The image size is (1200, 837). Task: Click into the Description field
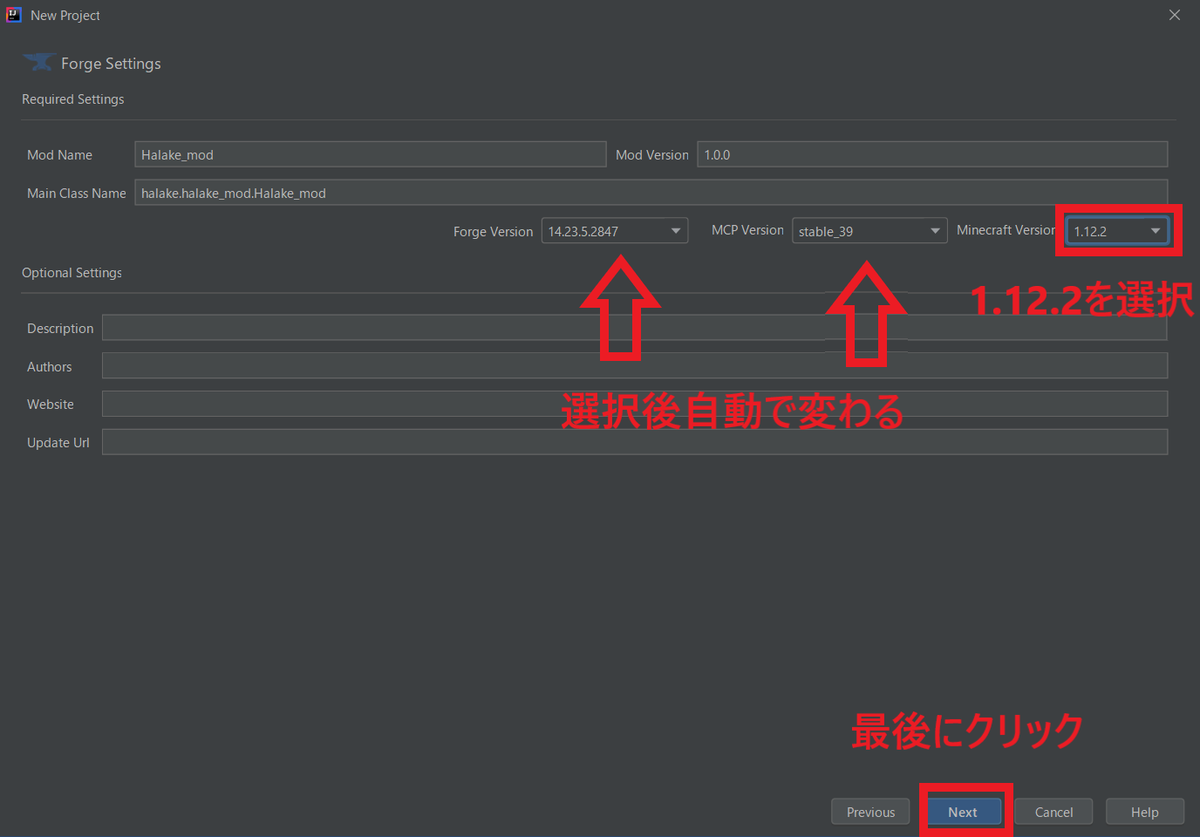[635, 328]
